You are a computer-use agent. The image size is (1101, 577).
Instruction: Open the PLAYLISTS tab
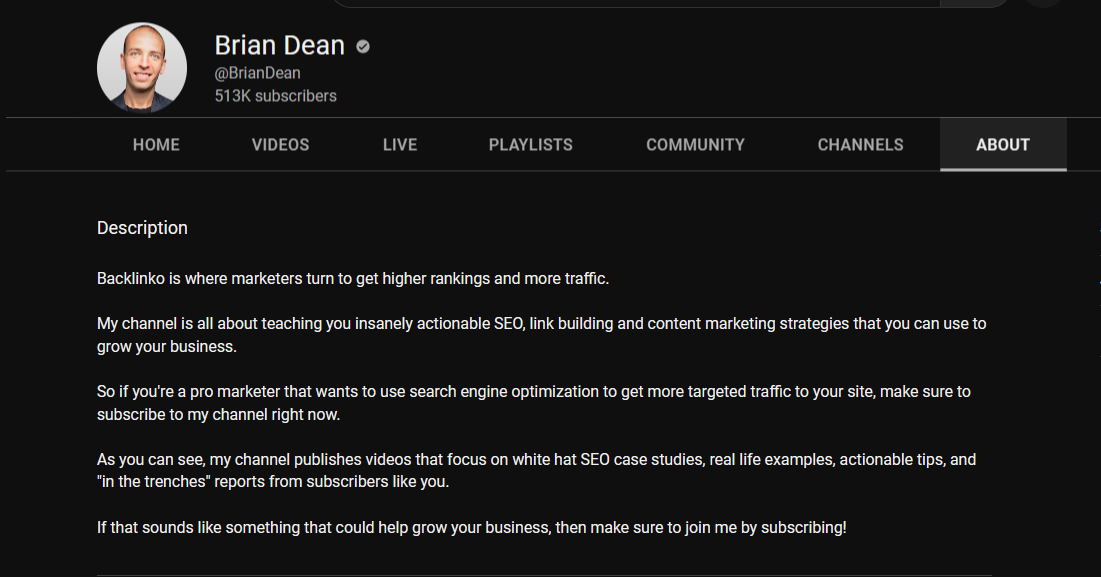[x=530, y=145]
